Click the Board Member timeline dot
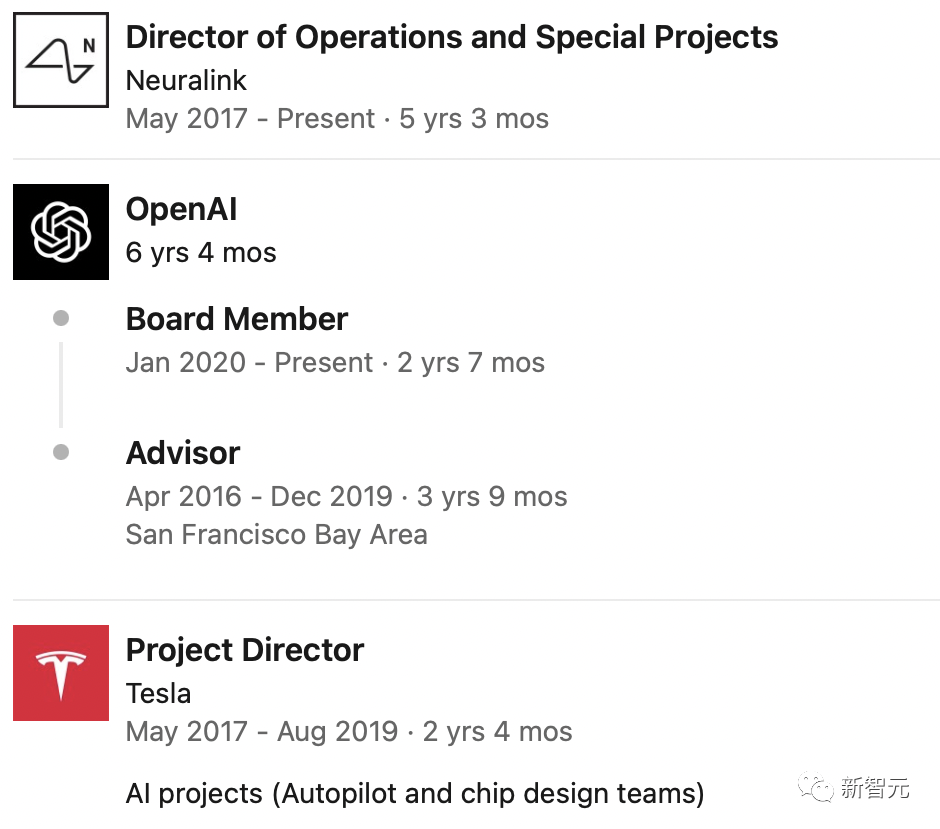The width and height of the screenshot is (940, 829). 61,319
